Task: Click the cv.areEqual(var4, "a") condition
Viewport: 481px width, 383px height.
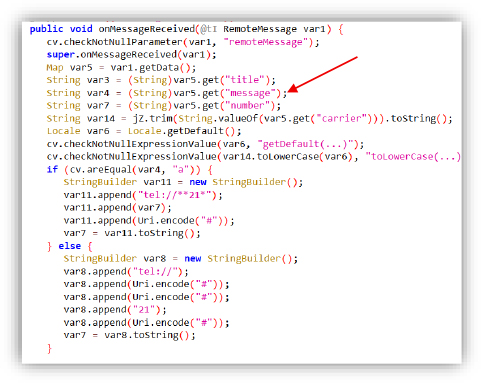Action: coord(132,169)
